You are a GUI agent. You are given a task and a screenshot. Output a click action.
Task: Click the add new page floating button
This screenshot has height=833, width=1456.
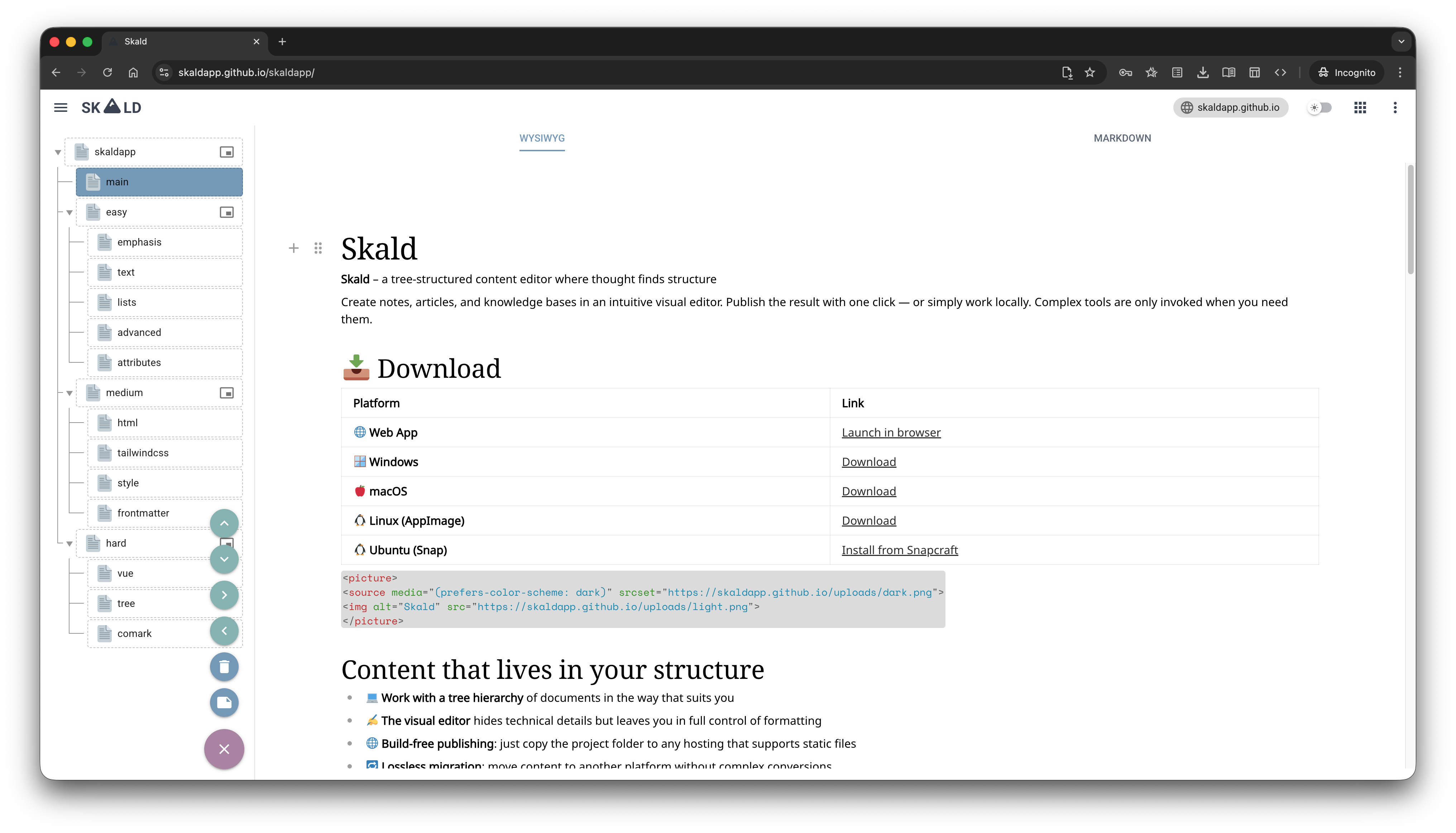[224, 703]
